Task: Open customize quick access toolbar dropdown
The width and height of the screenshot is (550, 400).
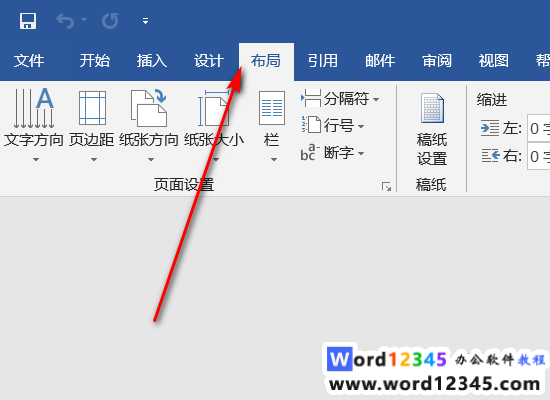Action: [146, 21]
